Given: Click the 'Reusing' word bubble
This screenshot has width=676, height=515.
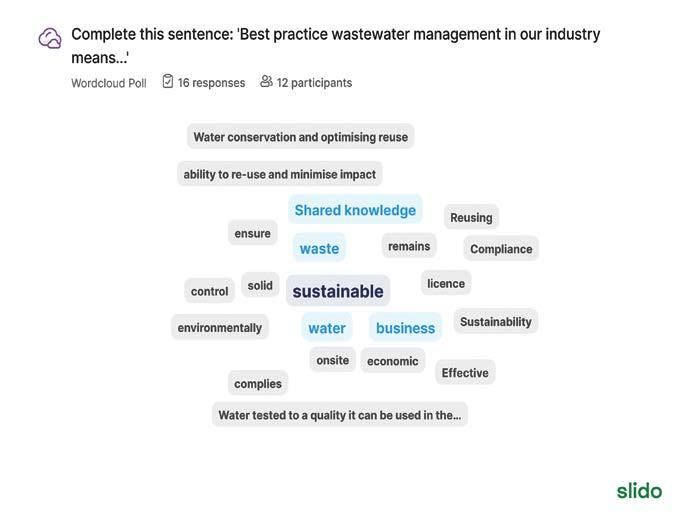Looking at the screenshot, I should point(471,217).
